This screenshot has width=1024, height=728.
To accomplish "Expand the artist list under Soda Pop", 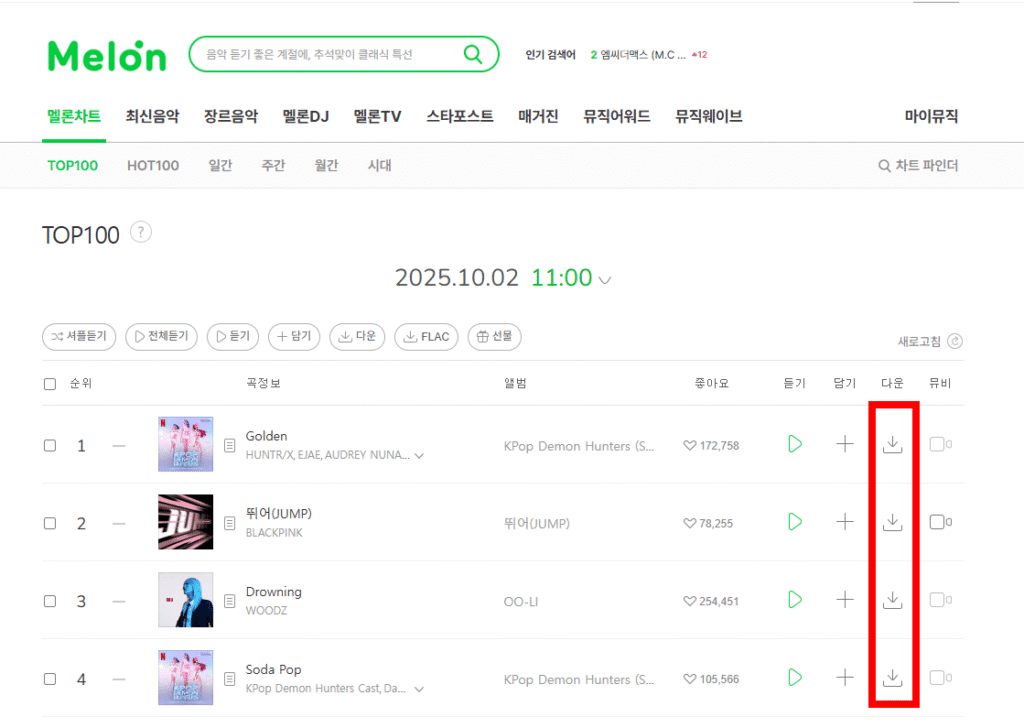I will 419,689.
